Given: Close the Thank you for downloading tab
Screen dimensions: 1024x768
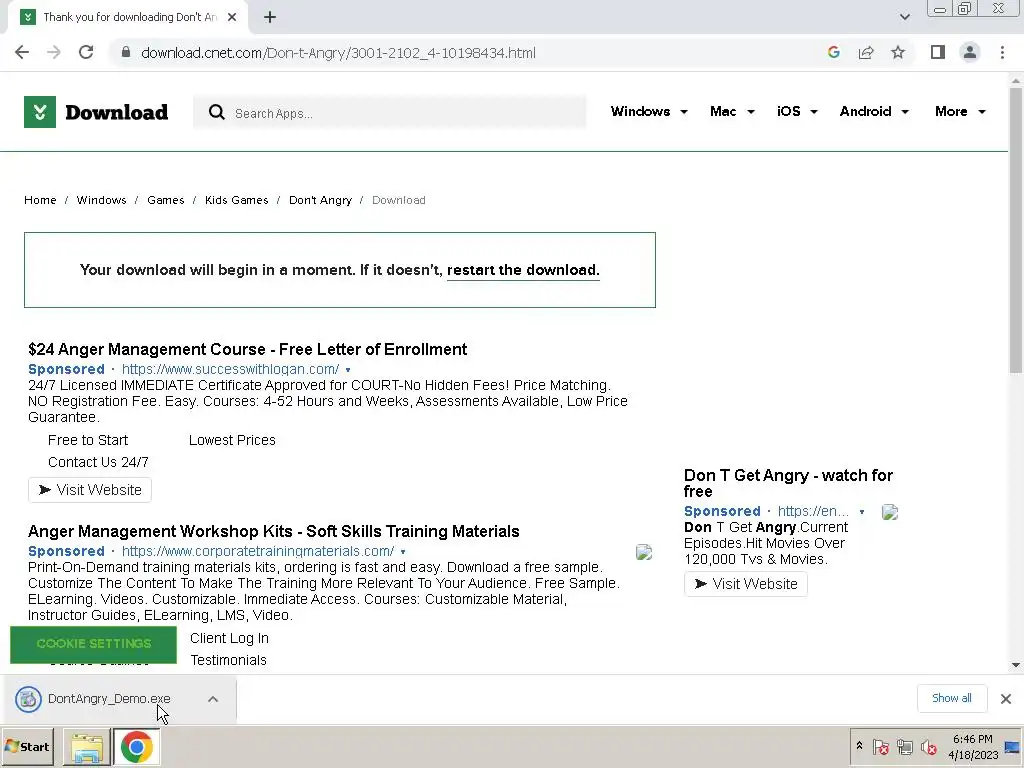Looking at the screenshot, I should (x=232, y=17).
